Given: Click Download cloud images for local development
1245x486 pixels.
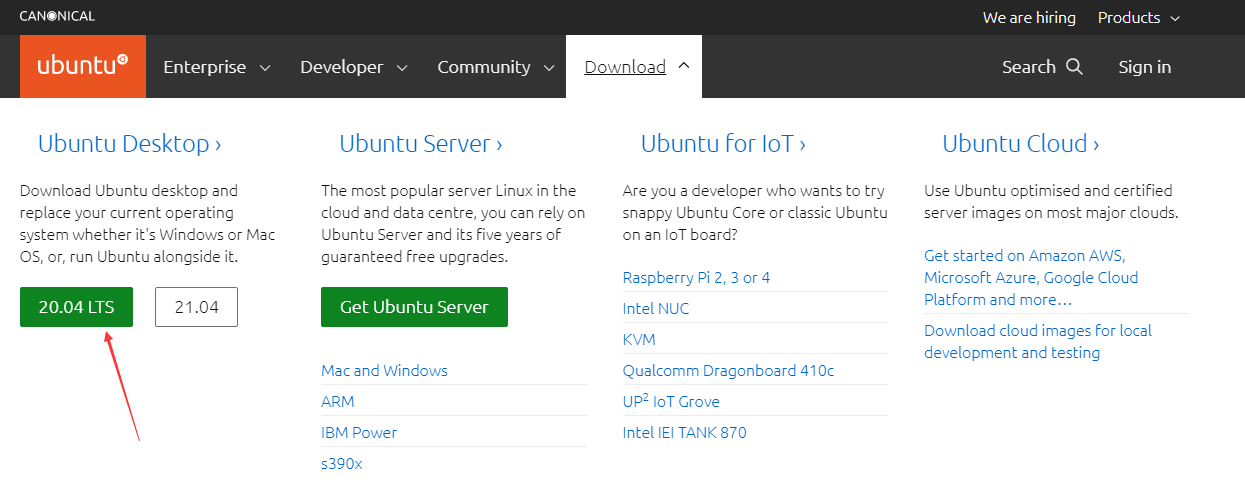Looking at the screenshot, I should (1038, 342).
